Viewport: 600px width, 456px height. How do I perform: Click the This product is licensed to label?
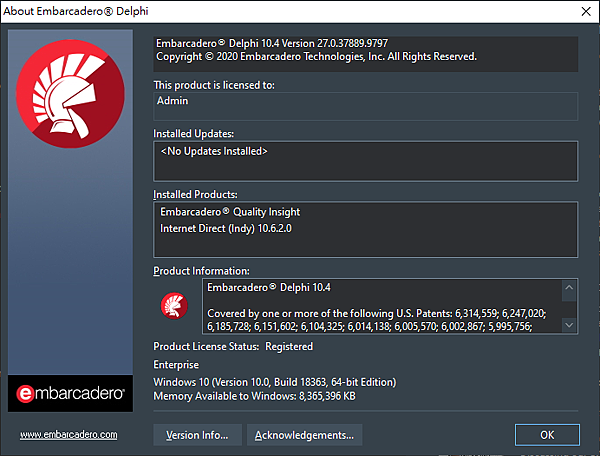(x=214, y=85)
